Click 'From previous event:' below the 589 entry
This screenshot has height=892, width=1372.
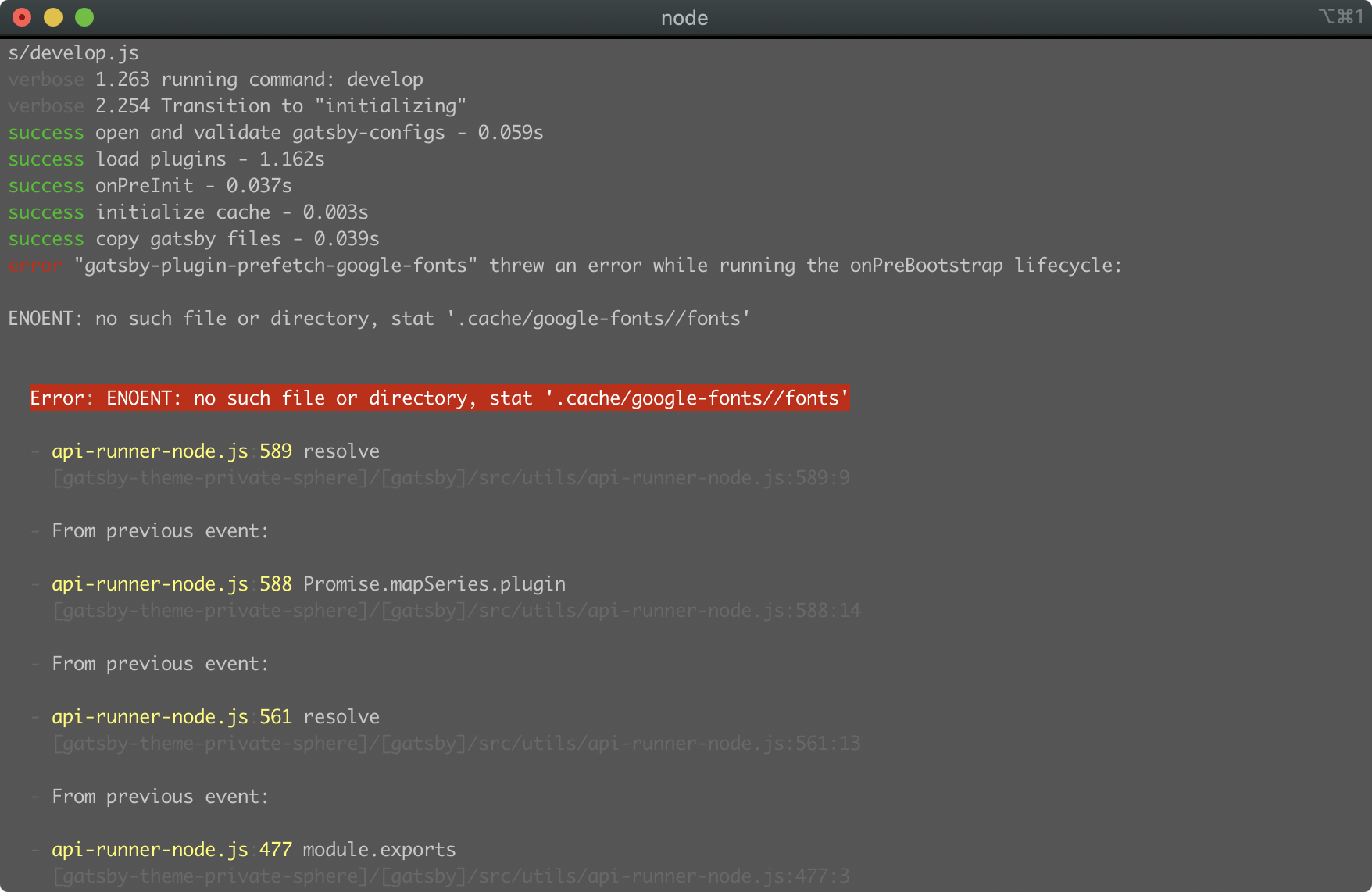160,531
